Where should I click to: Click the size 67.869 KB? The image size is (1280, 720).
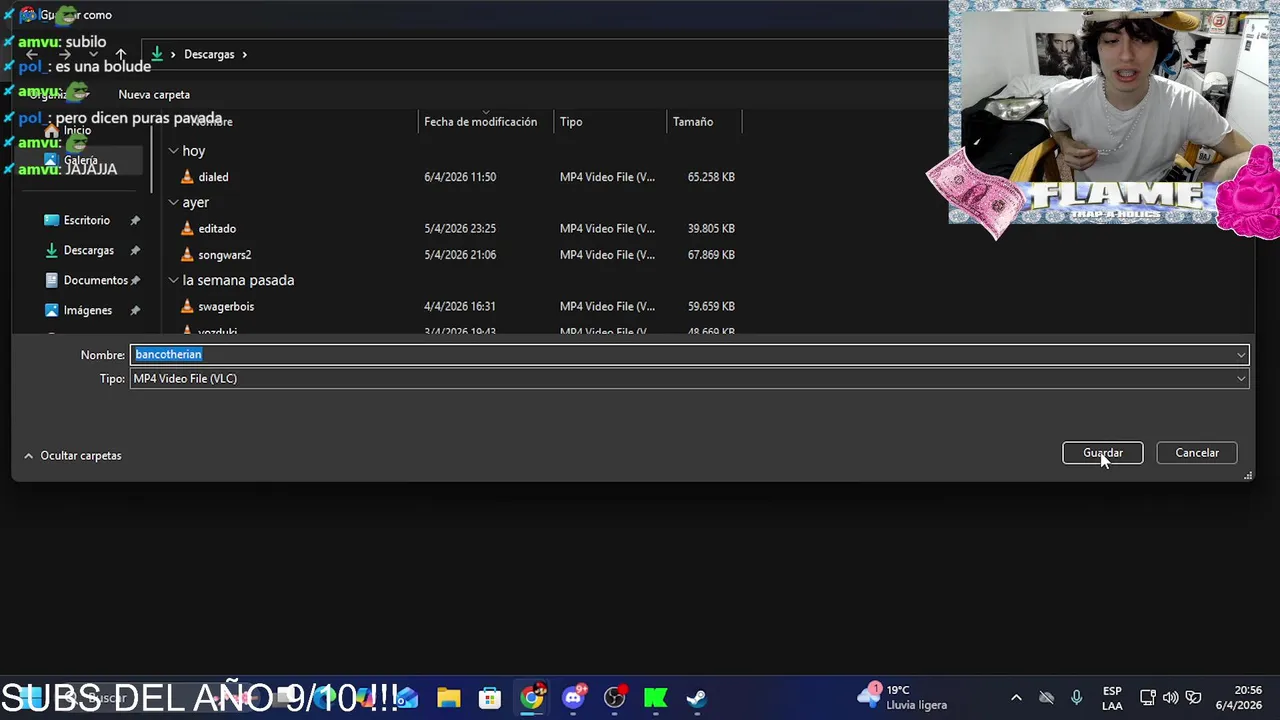[711, 255]
